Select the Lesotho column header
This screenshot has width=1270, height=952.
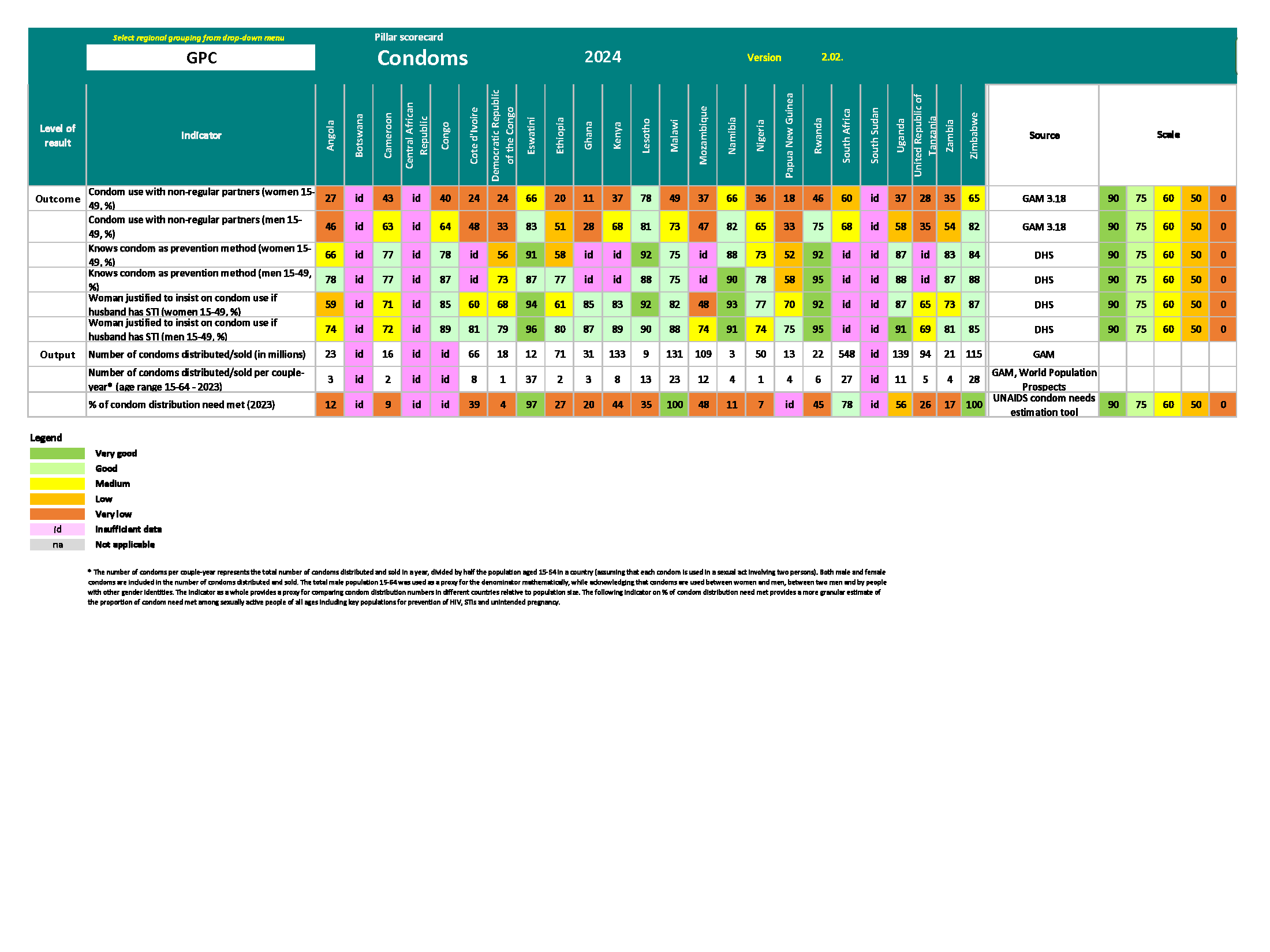646,135
